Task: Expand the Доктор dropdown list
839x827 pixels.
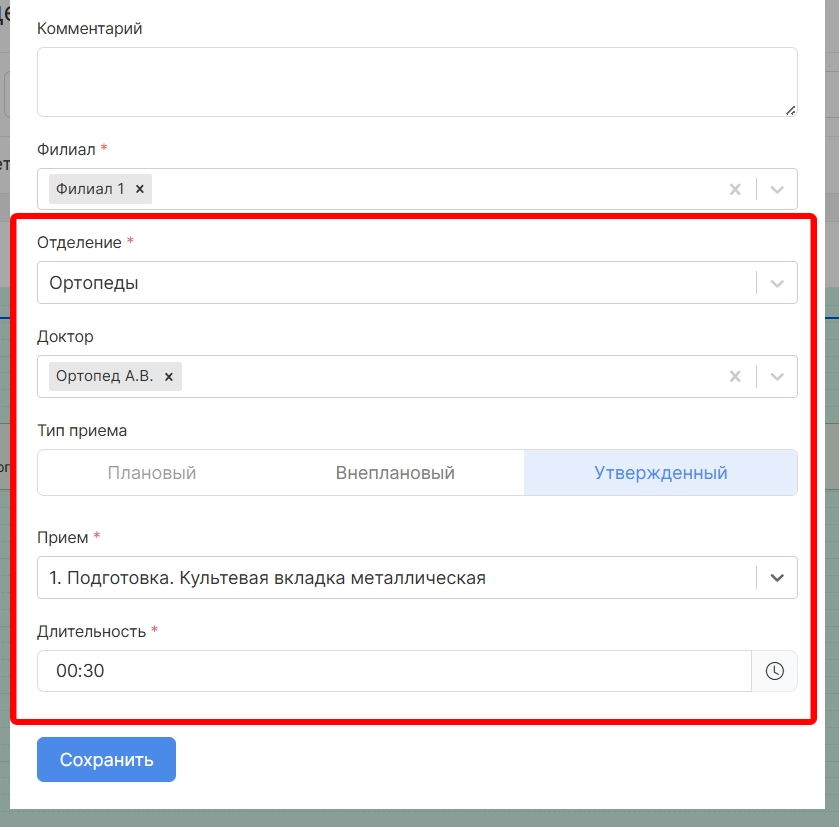Action: pos(777,377)
